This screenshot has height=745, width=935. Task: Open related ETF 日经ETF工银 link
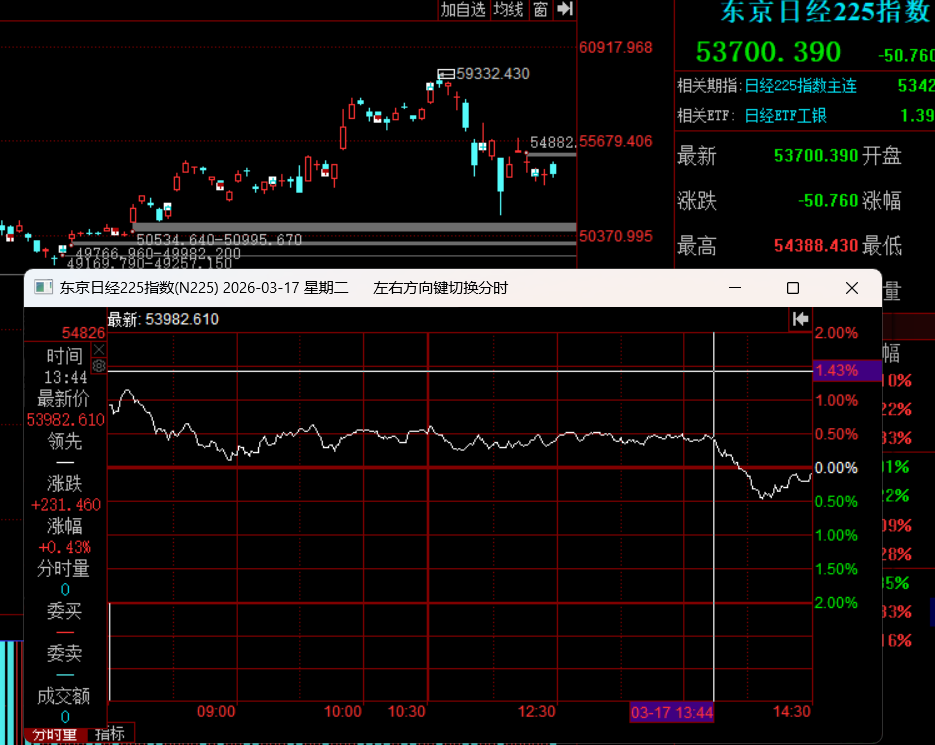click(x=786, y=115)
